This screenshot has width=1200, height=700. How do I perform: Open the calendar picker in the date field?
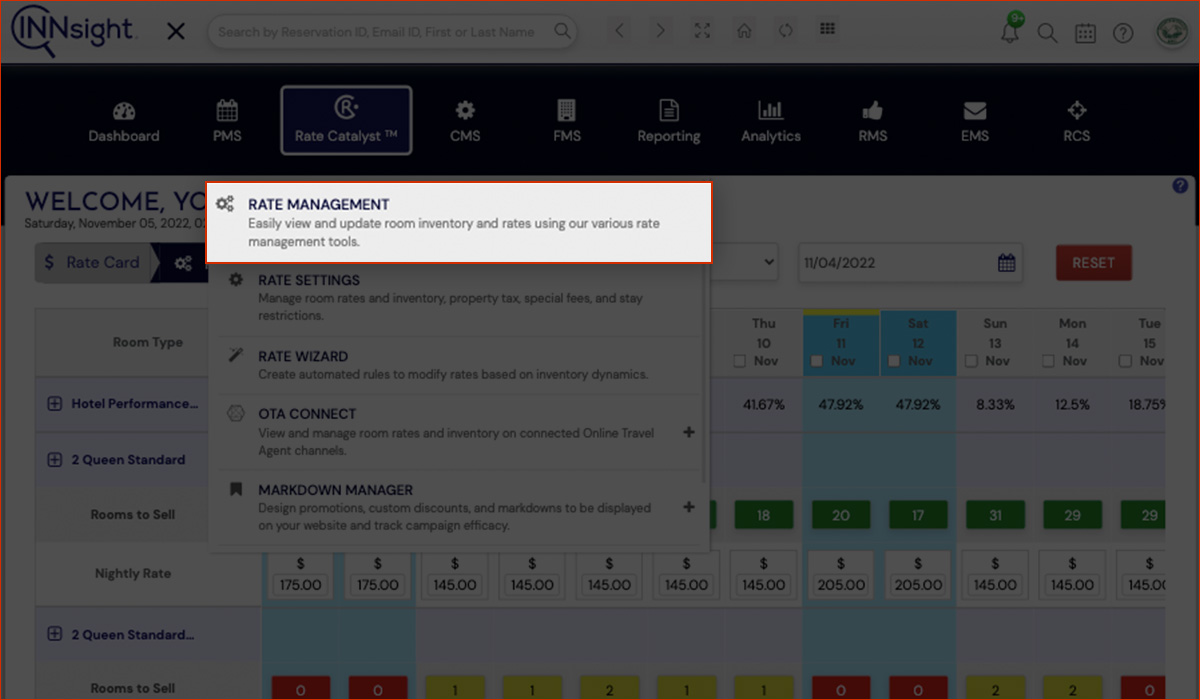point(1007,263)
